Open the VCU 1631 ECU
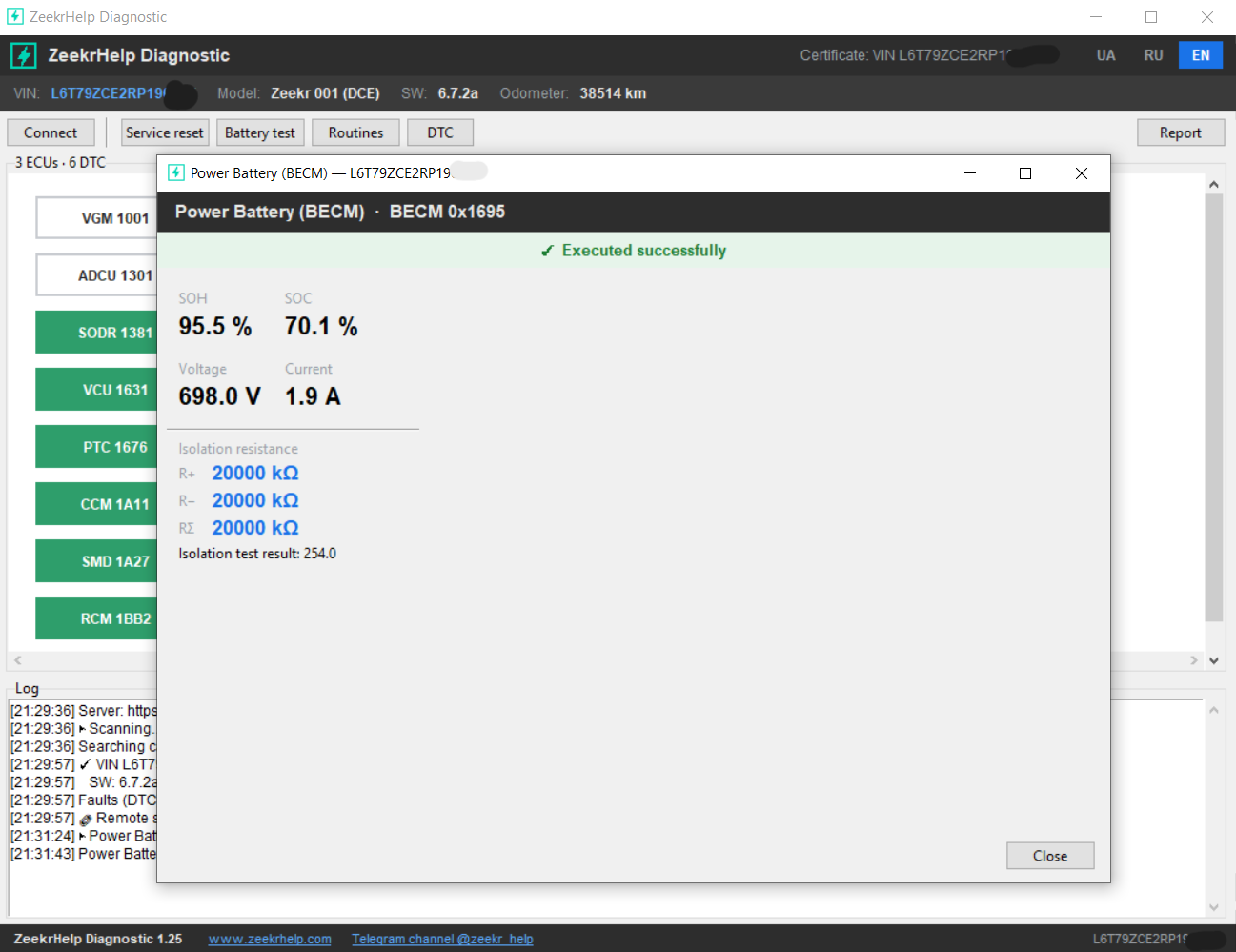This screenshot has width=1236, height=952. tap(96, 390)
